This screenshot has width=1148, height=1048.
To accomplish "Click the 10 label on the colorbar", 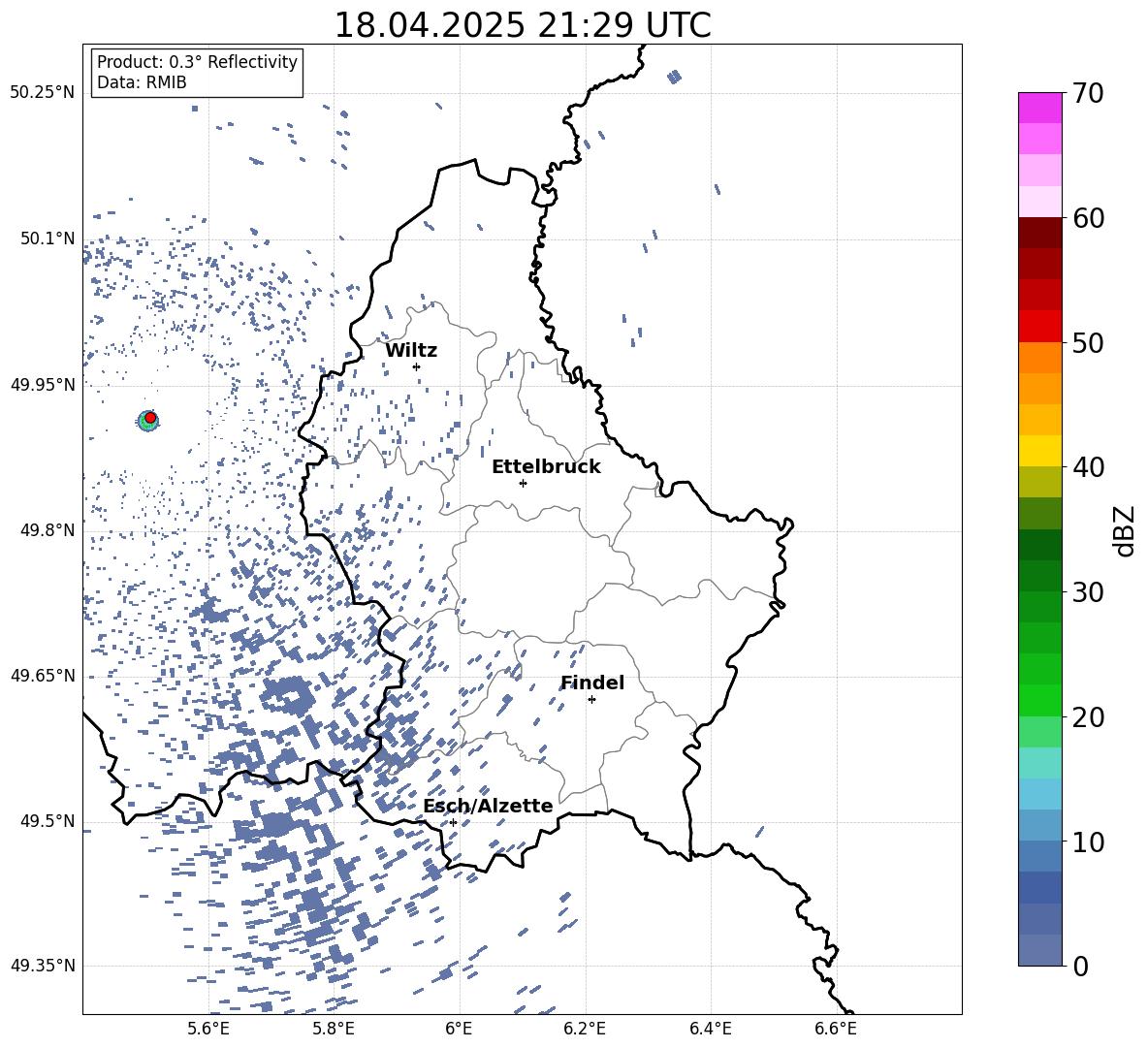I will (x=1088, y=842).
